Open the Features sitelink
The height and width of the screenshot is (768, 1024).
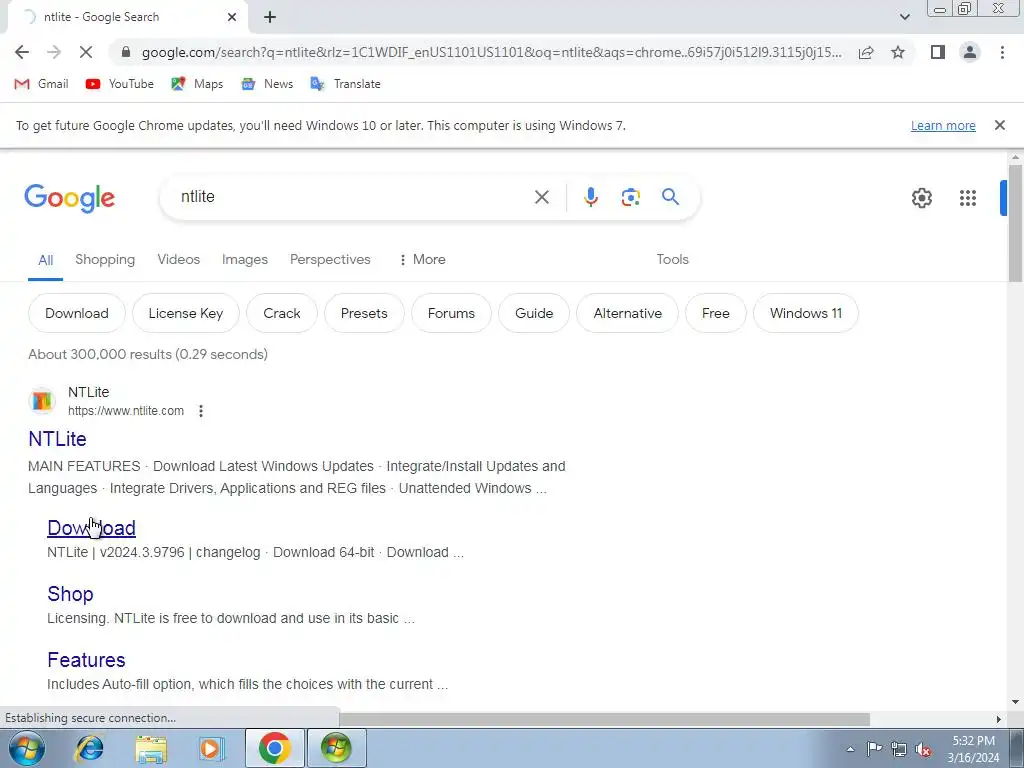point(86,660)
